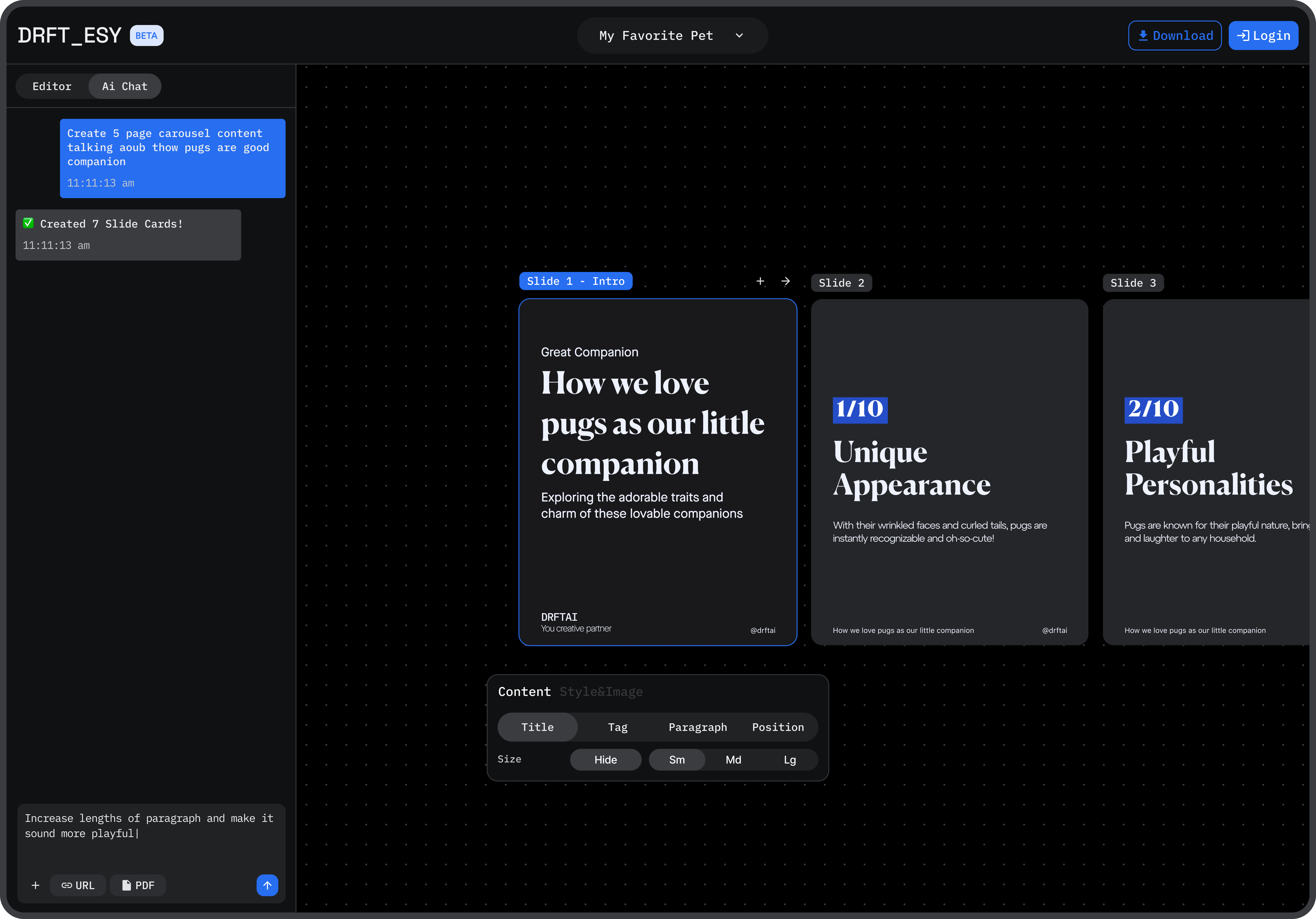Image resolution: width=1316 pixels, height=919 pixels.
Task: Select the Tag content option
Action: [617, 727]
